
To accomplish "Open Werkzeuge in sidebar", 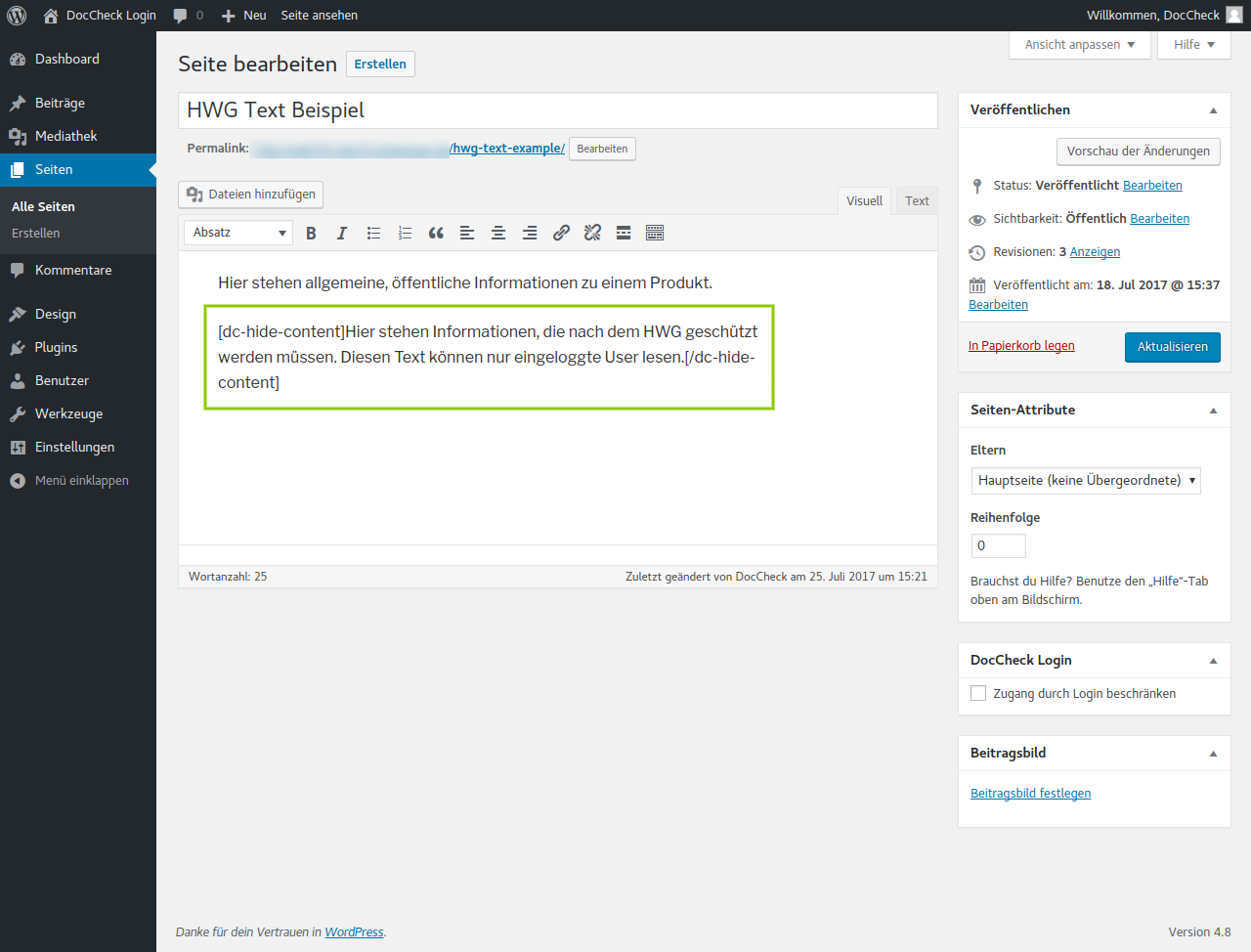I will (78, 413).
